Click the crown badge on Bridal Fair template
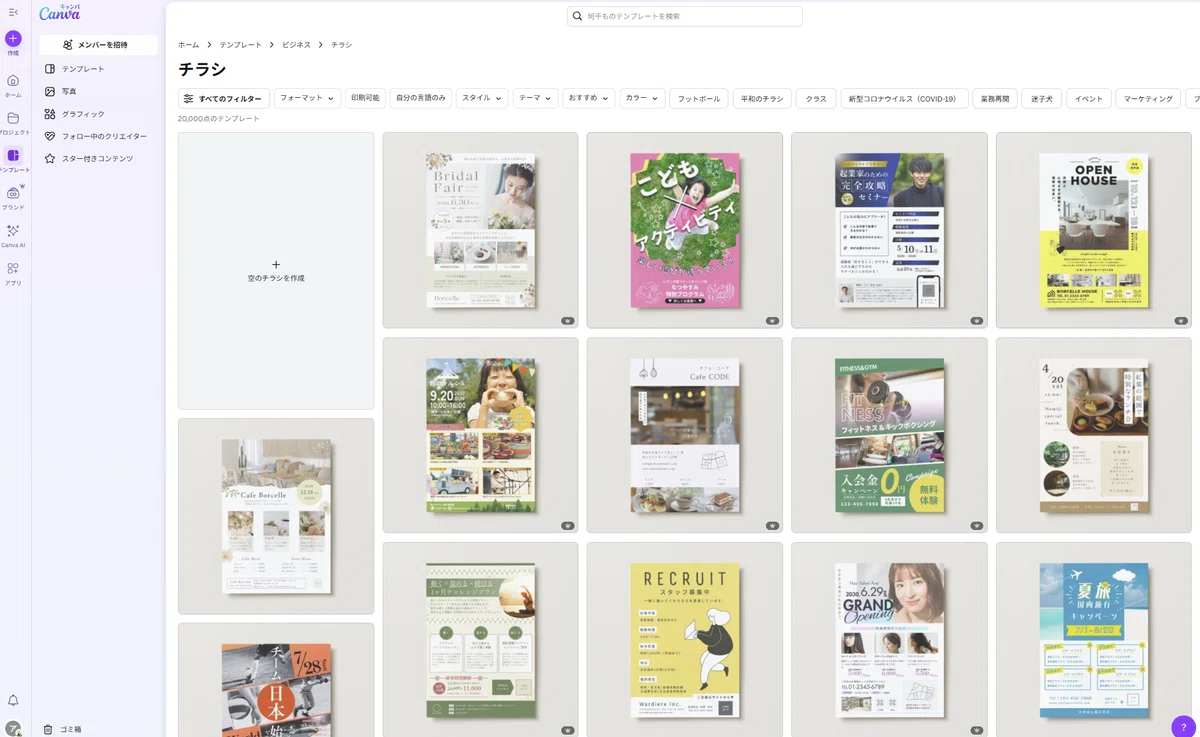The width and height of the screenshot is (1200, 737). pos(568,321)
